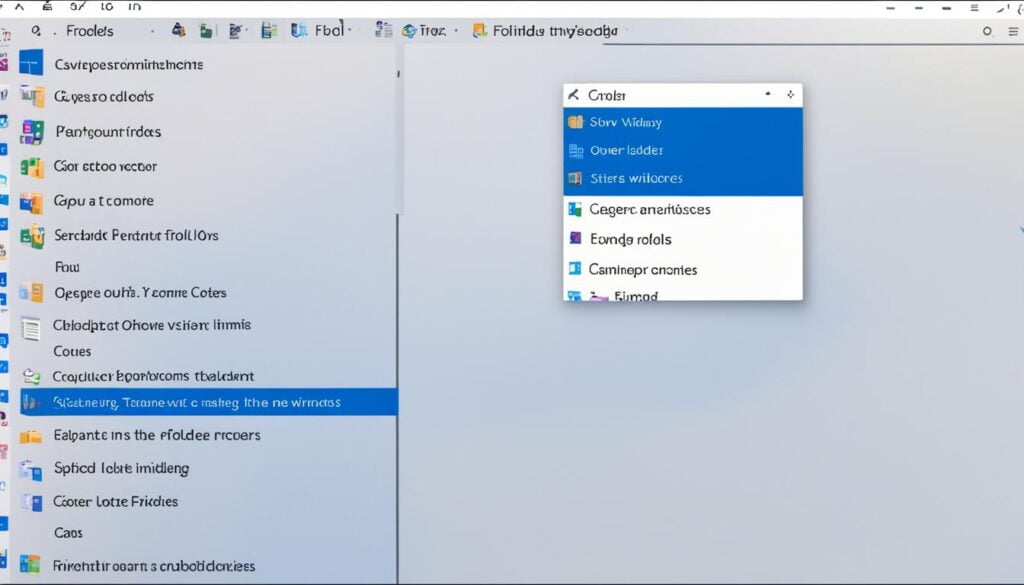This screenshot has height=585, width=1024.
Task: Click the icon beside Gpu a t comore
Action: coord(31,202)
